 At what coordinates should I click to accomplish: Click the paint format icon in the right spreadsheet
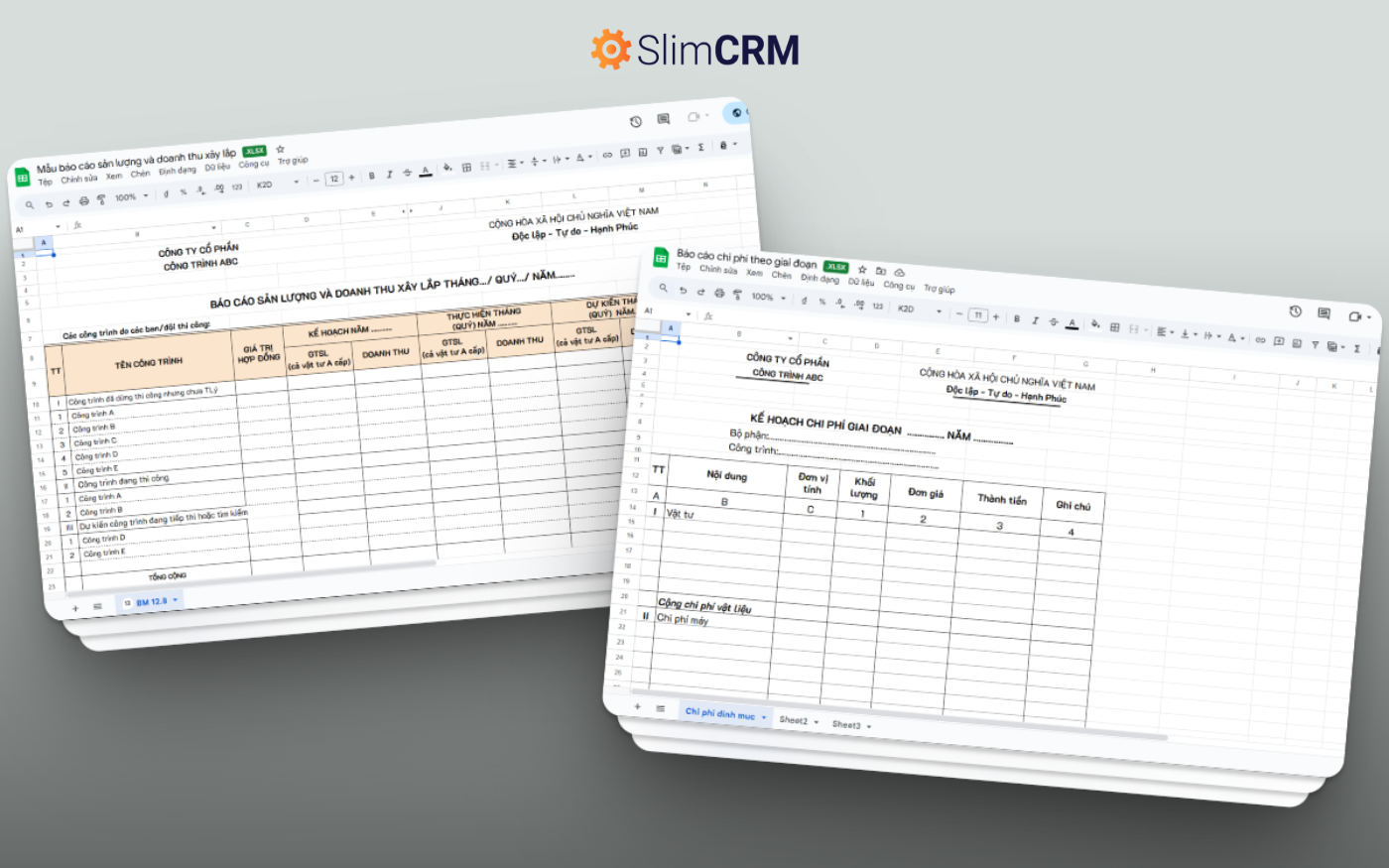pyautogui.click(x=737, y=295)
